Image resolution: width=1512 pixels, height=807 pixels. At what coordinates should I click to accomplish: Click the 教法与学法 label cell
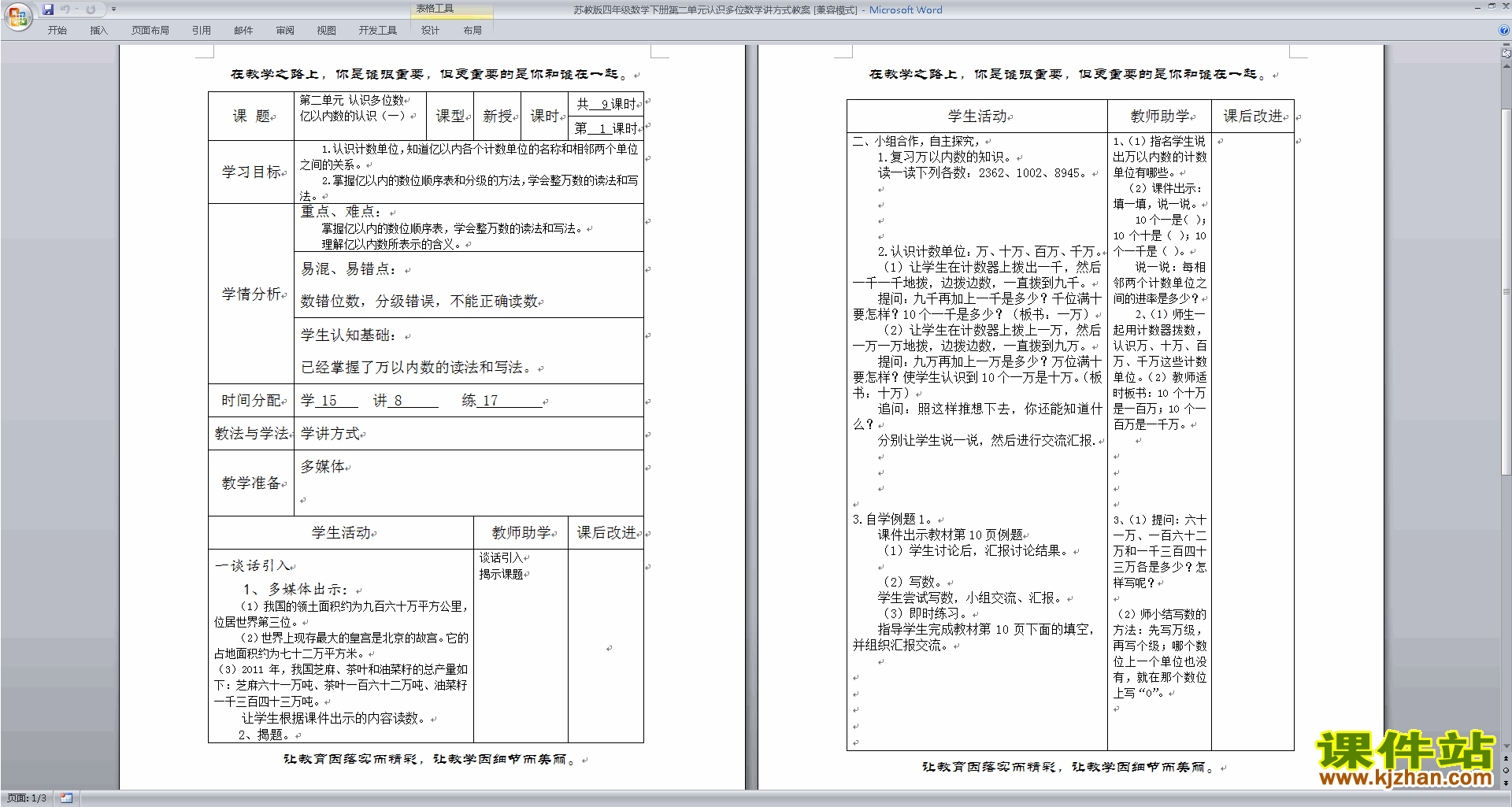pyautogui.click(x=251, y=433)
